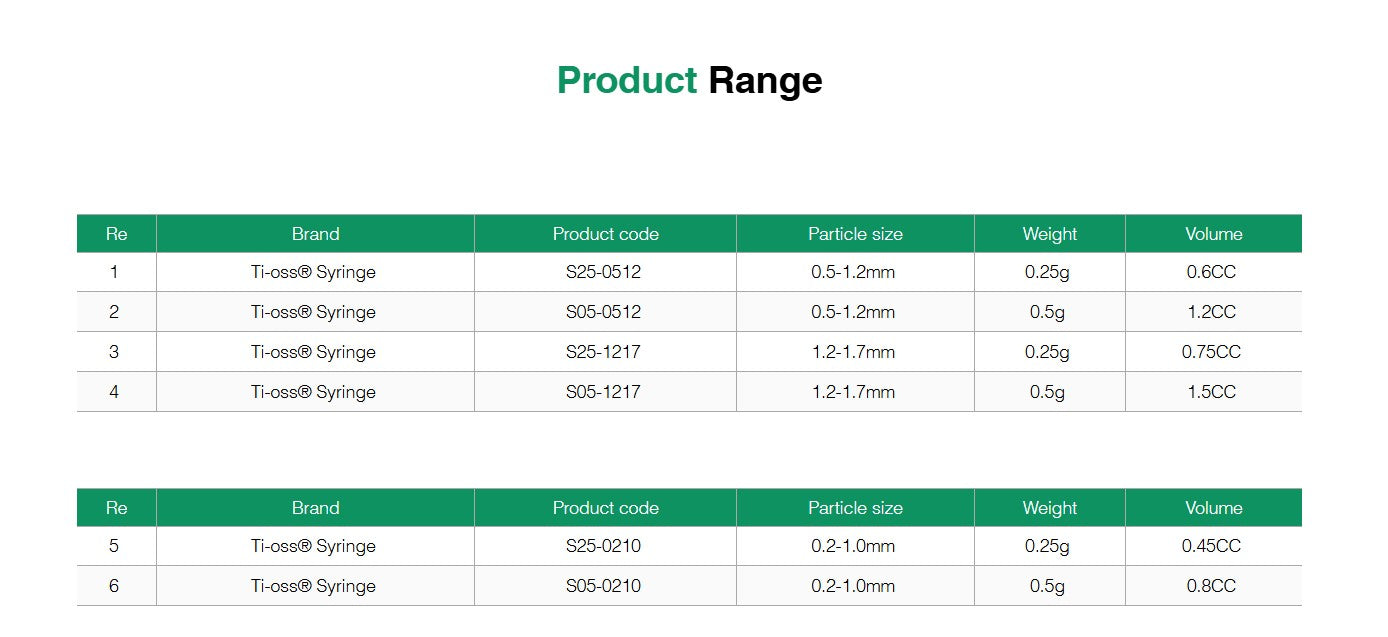Viewport: 1388px width, 637px height.
Task: Click the 0.45CC volume cell
Action: pos(1211,546)
